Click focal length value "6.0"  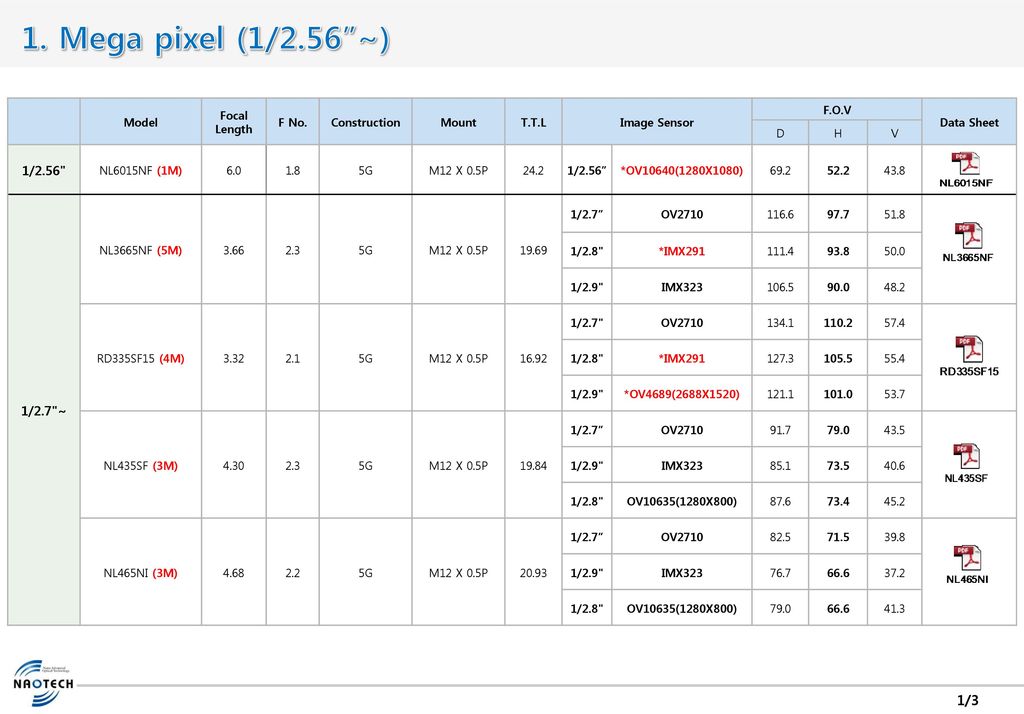(x=234, y=170)
